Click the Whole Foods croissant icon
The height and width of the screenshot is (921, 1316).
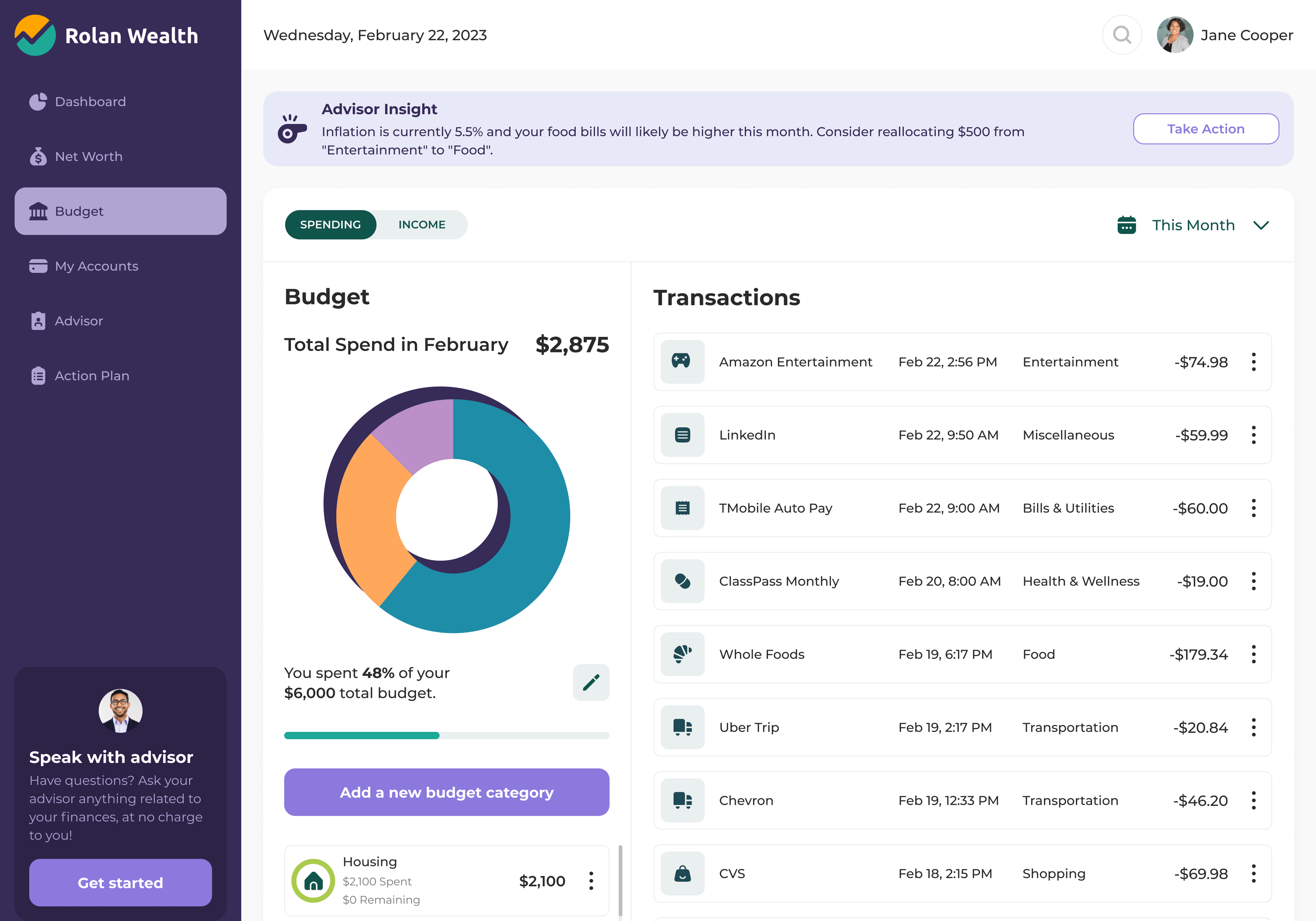pyautogui.click(x=682, y=654)
